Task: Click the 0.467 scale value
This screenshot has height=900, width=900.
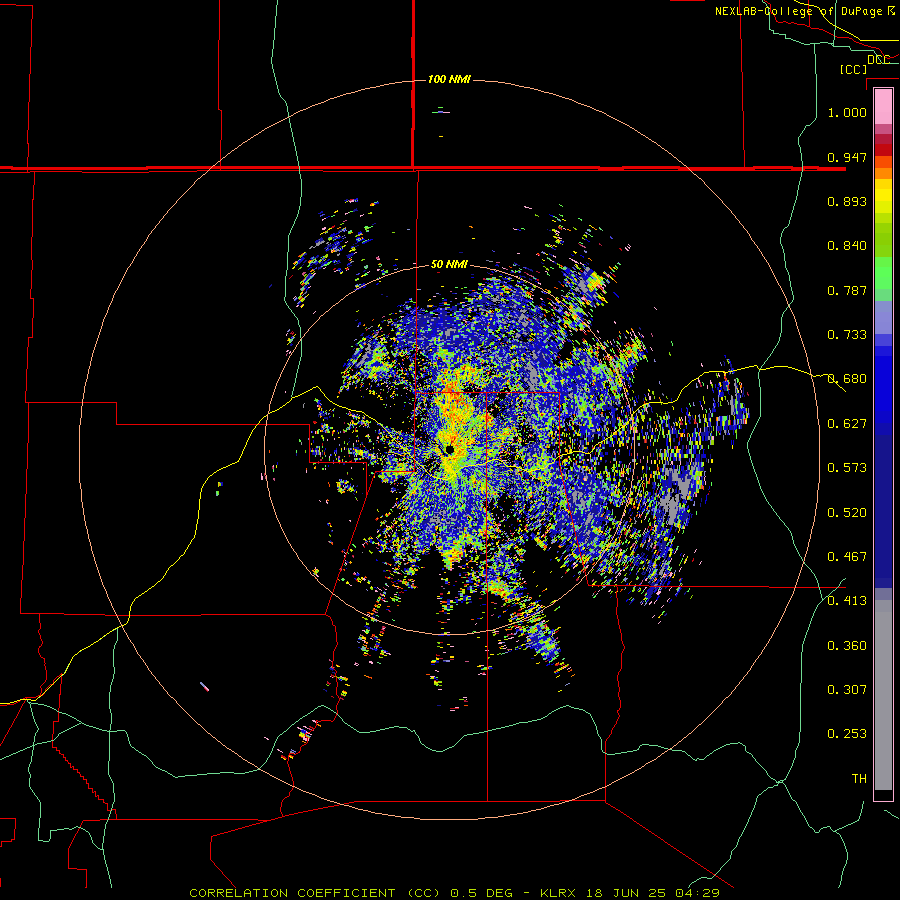Action: coord(847,557)
